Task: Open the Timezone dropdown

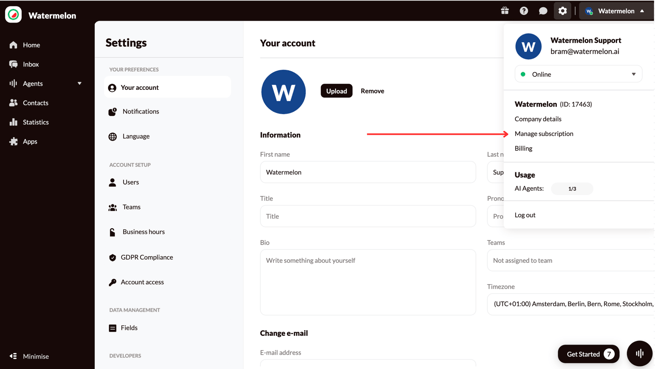Action: click(571, 304)
